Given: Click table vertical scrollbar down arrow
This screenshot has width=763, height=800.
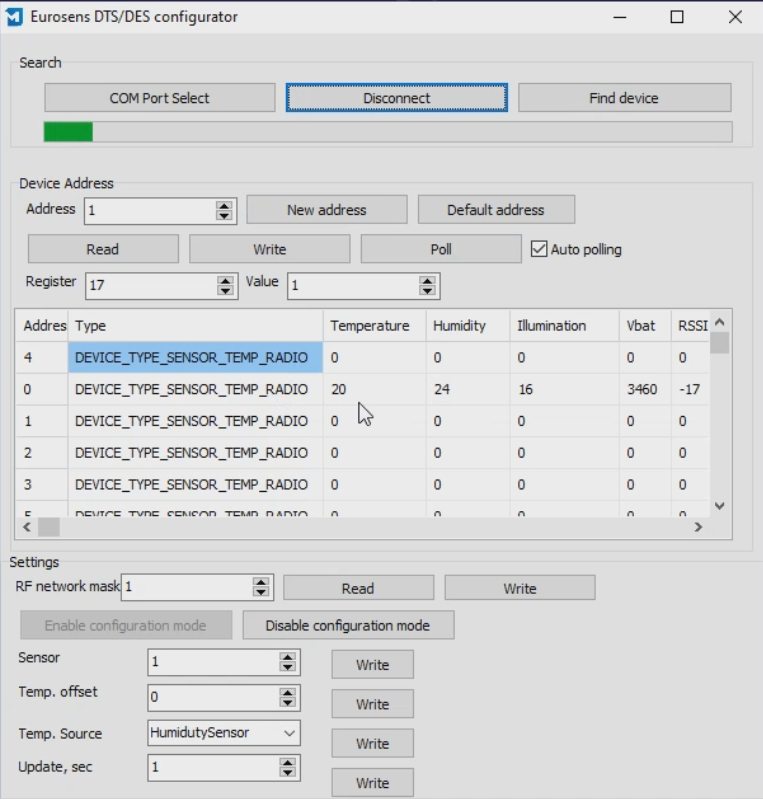Looking at the screenshot, I should click(720, 506).
